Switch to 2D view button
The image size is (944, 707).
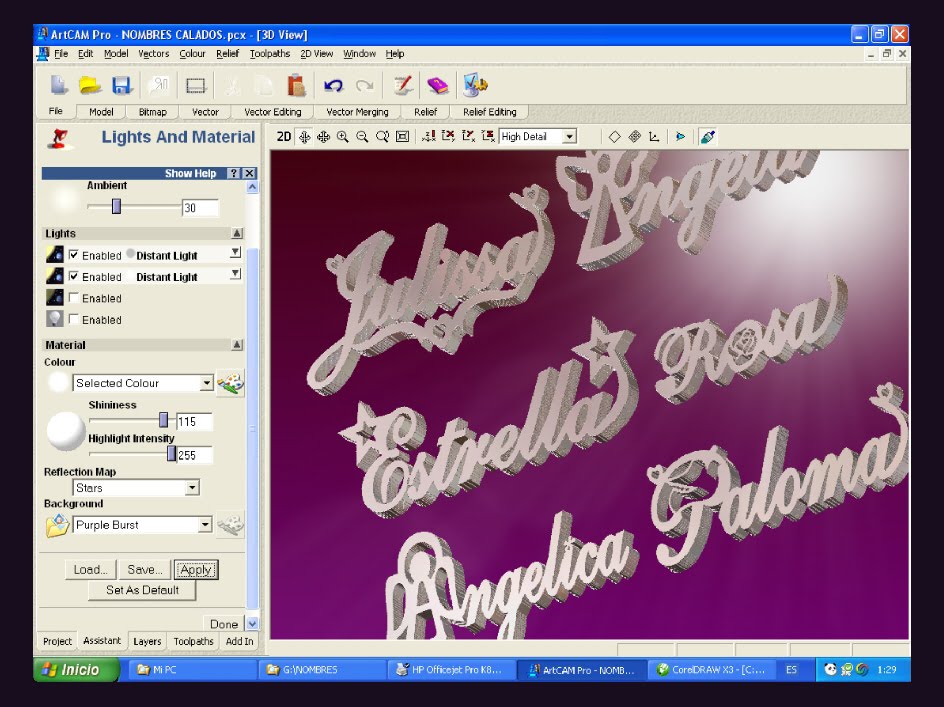tap(284, 137)
